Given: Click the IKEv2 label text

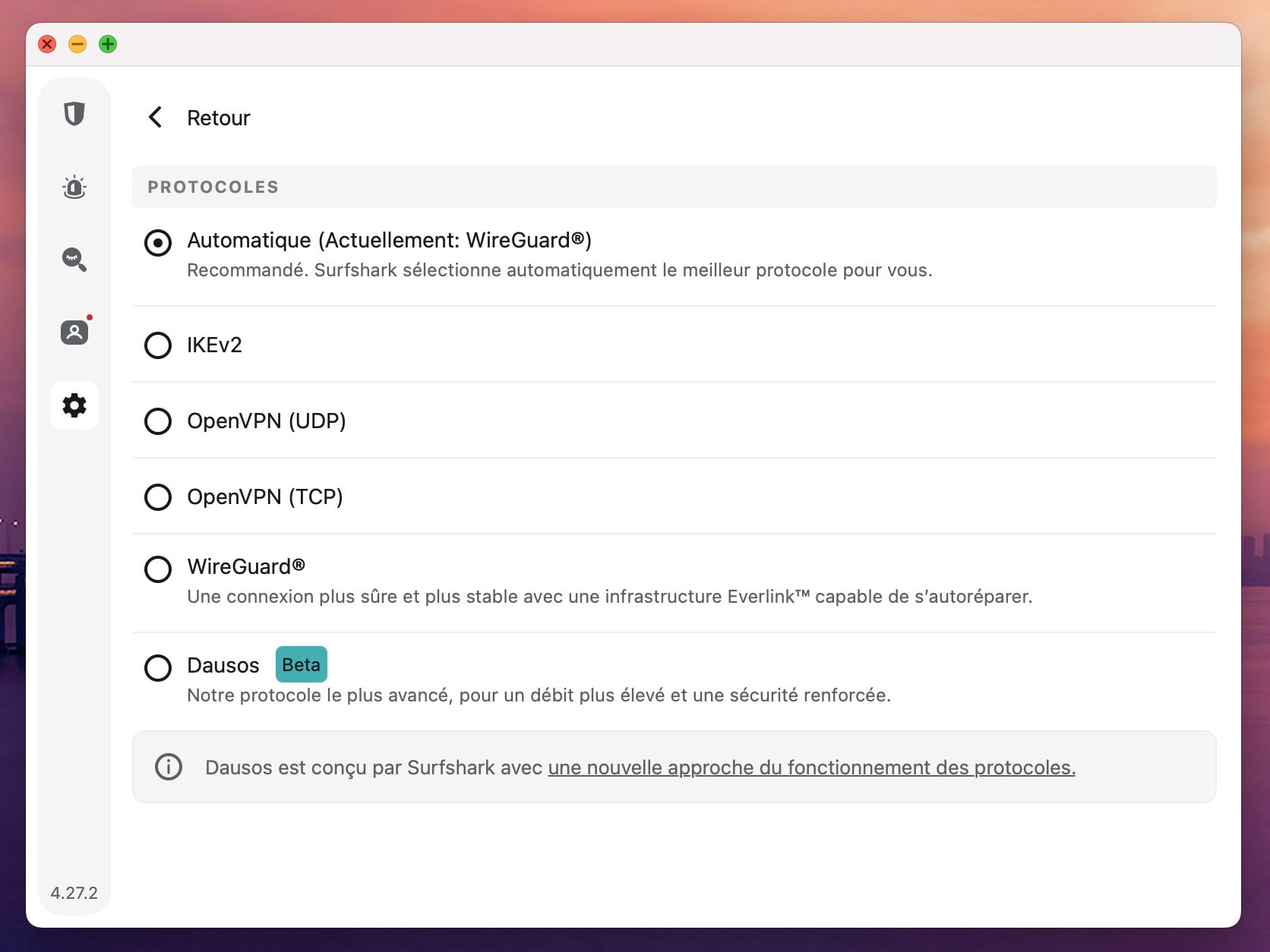Looking at the screenshot, I should 214,345.
